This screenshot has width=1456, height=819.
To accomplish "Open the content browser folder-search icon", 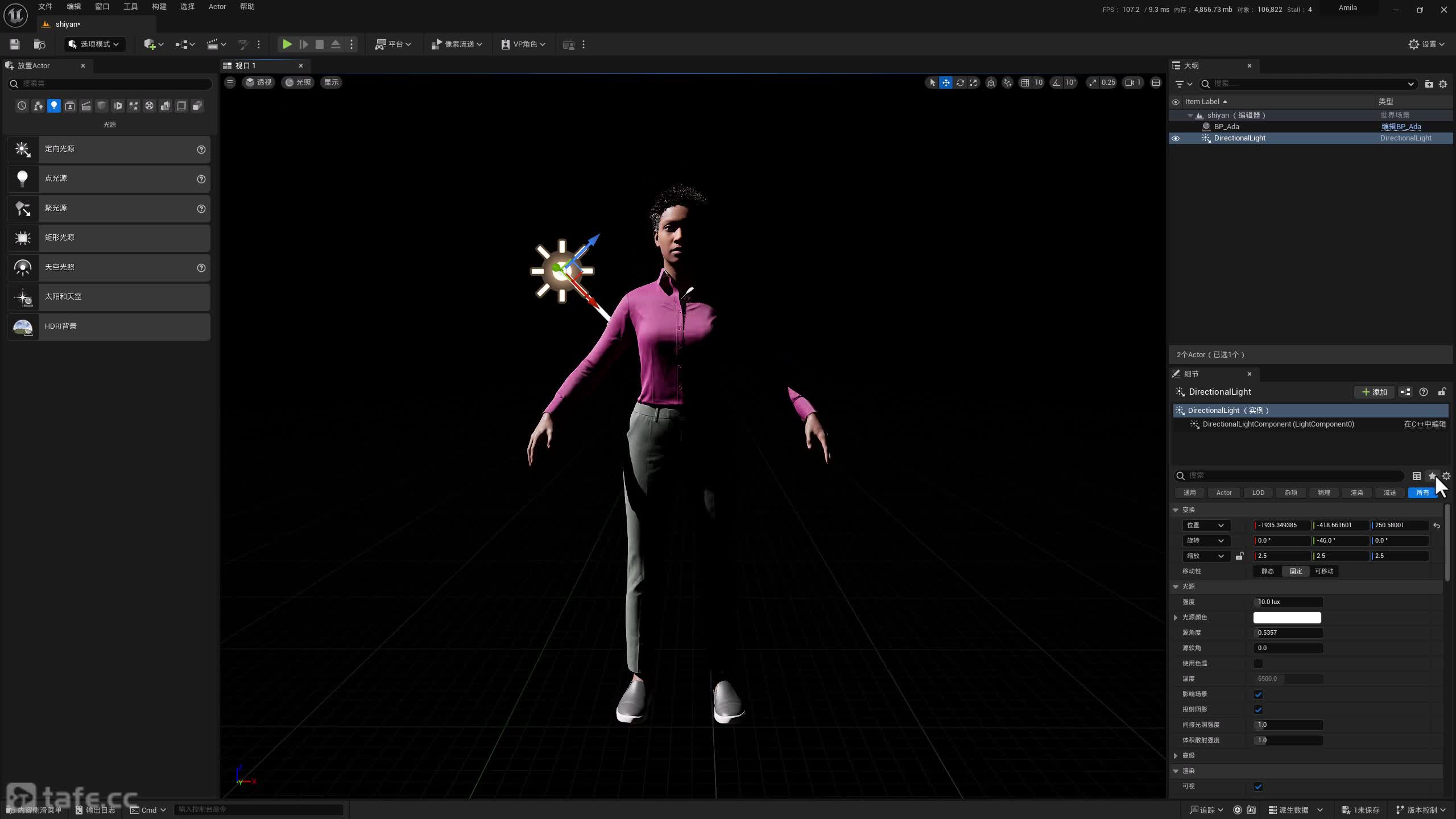I will point(39,44).
